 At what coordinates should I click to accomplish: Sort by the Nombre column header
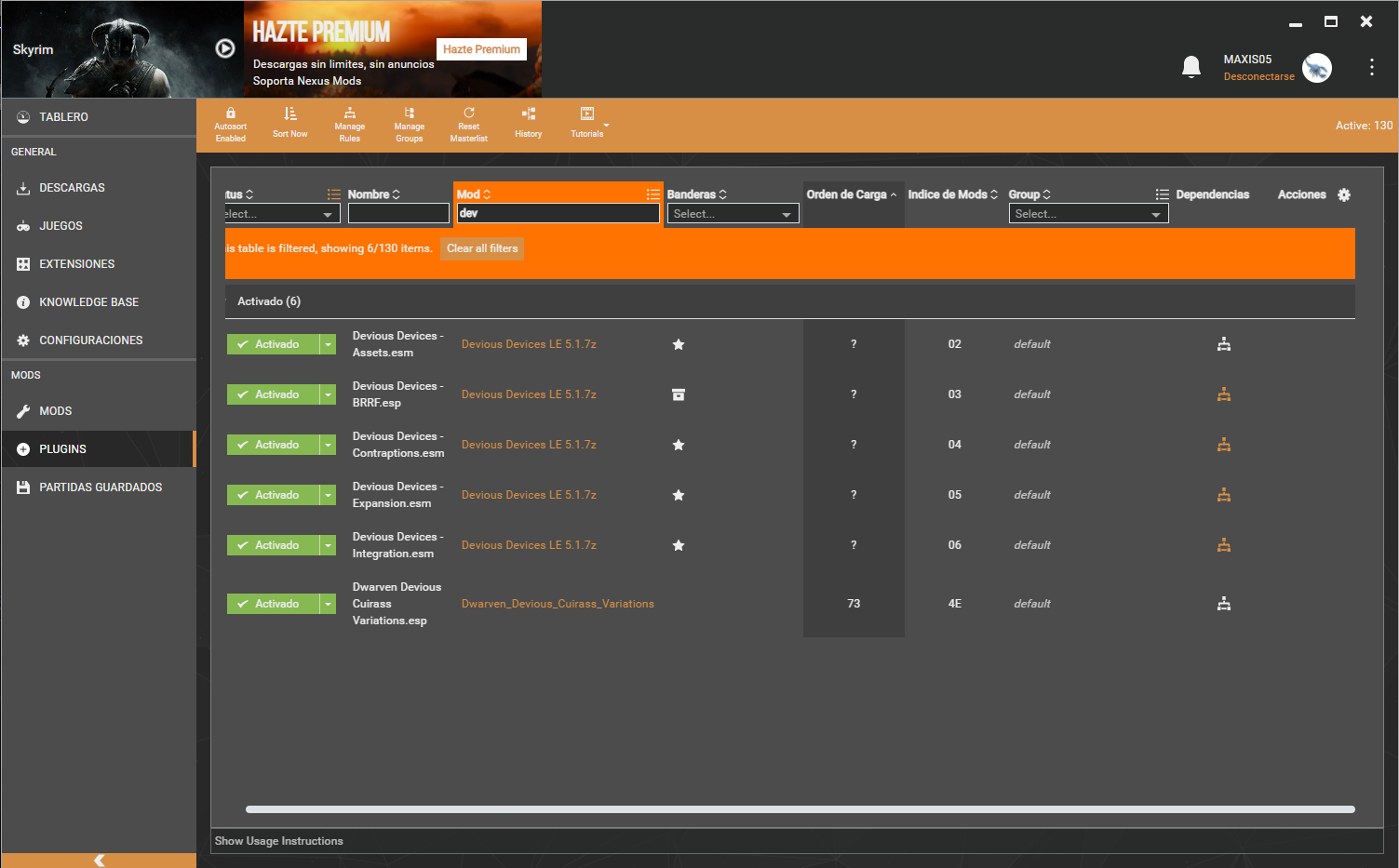[x=373, y=194]
